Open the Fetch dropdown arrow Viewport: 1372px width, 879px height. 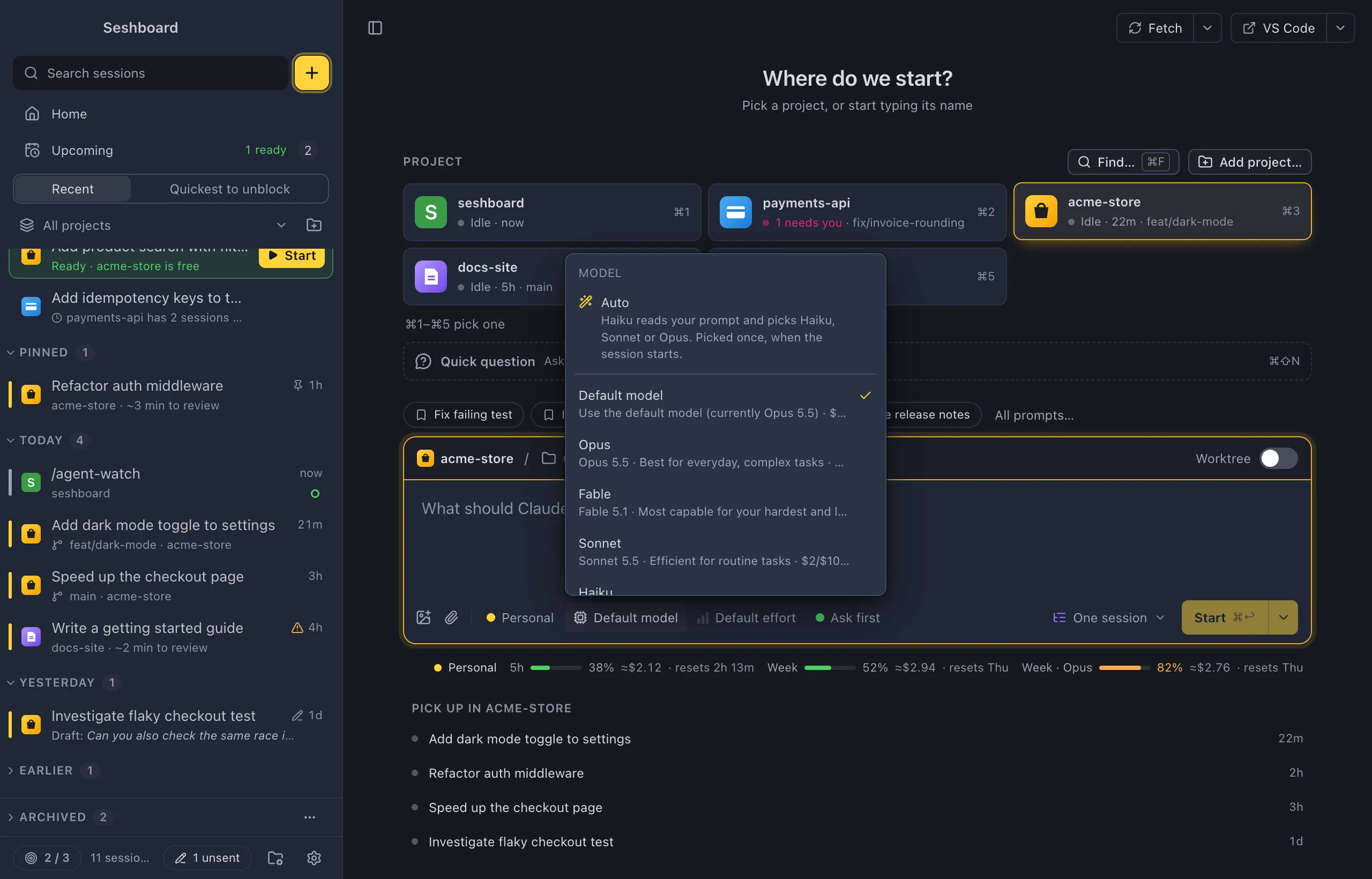(1207, 28)
